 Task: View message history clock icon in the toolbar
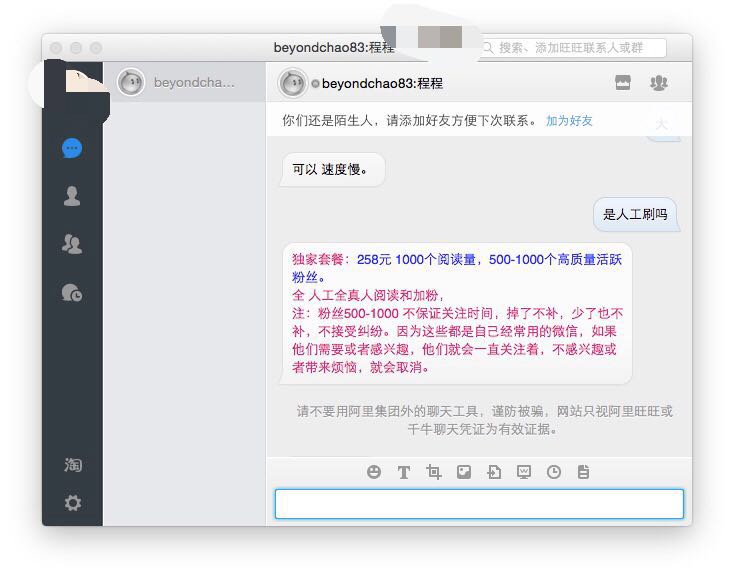[x=554, y=472]
